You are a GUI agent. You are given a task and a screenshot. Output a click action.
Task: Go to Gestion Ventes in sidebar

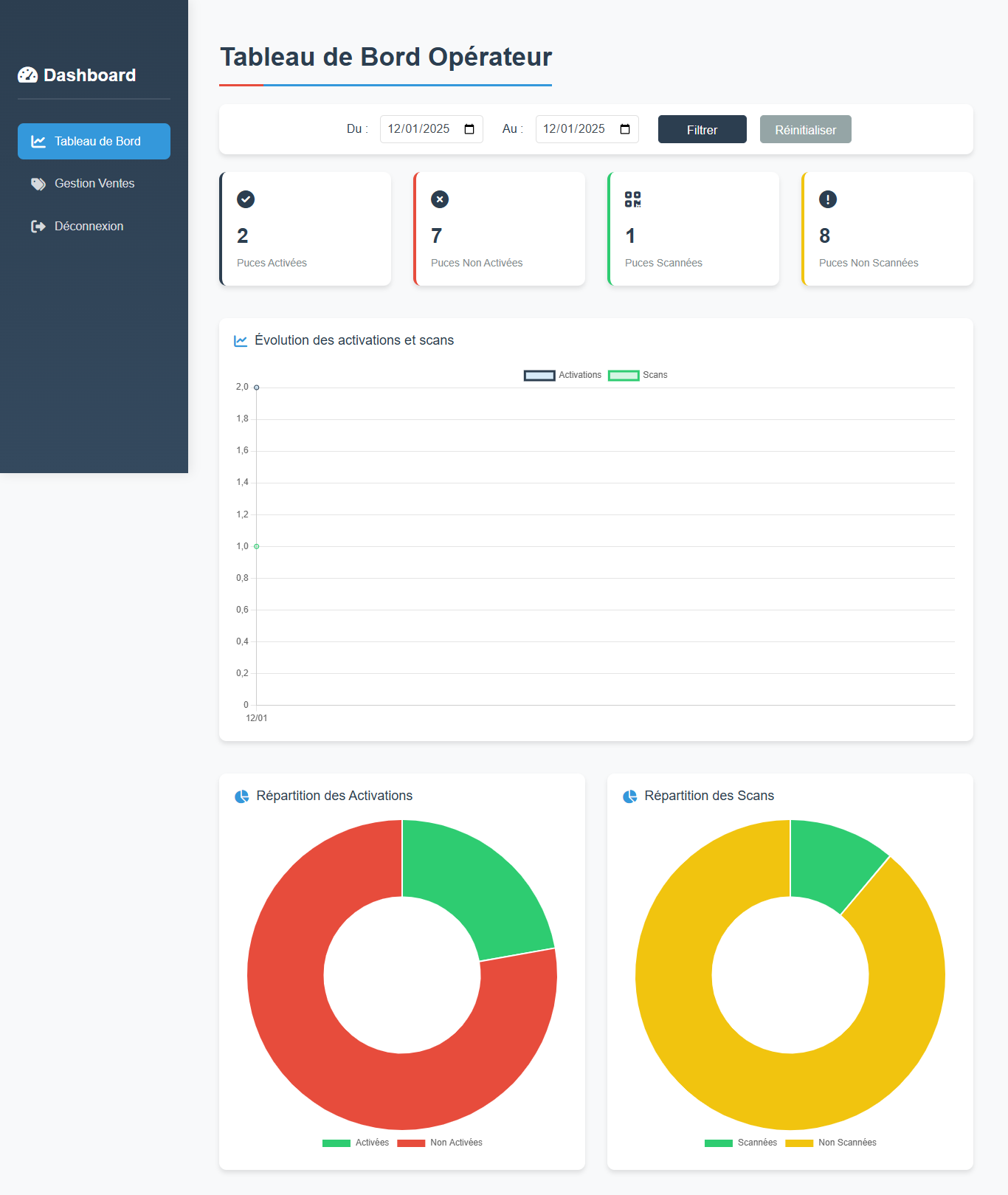pos(94,184)
